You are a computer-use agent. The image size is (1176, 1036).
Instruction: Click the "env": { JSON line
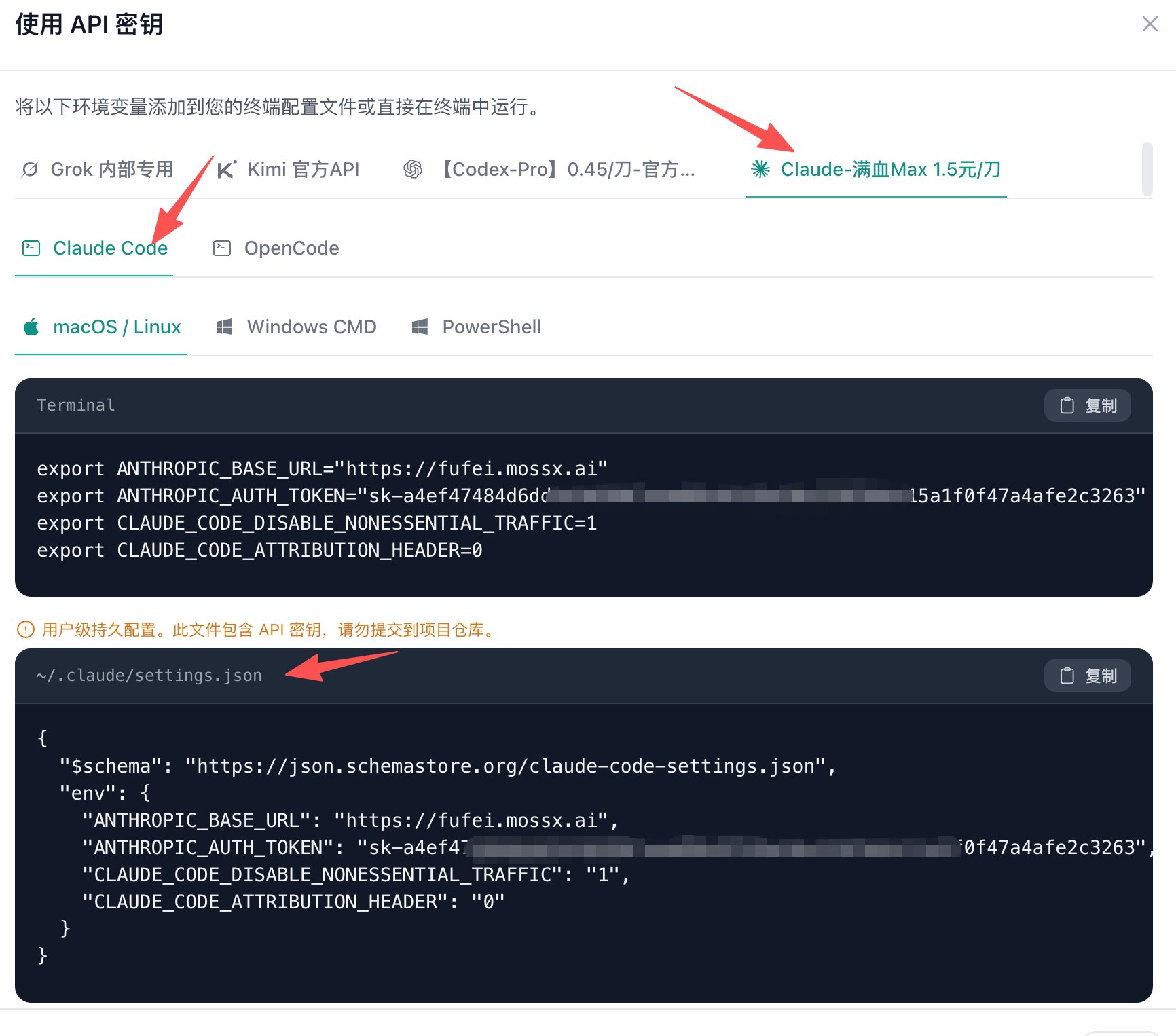click(105, 793)
